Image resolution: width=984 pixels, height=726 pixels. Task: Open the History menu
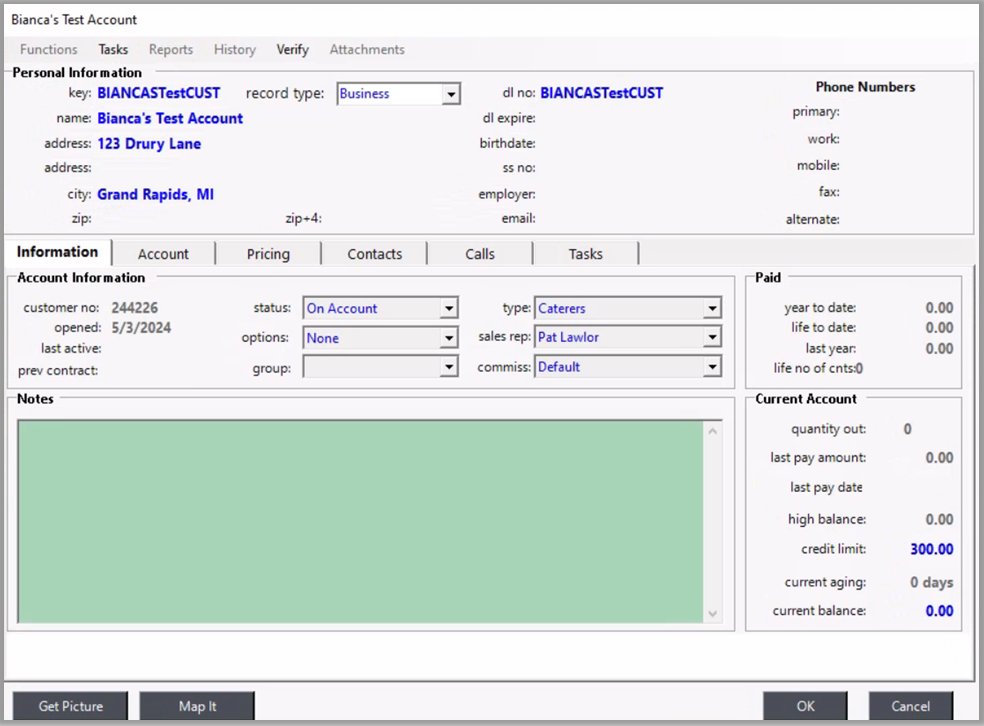pos(235,49)
